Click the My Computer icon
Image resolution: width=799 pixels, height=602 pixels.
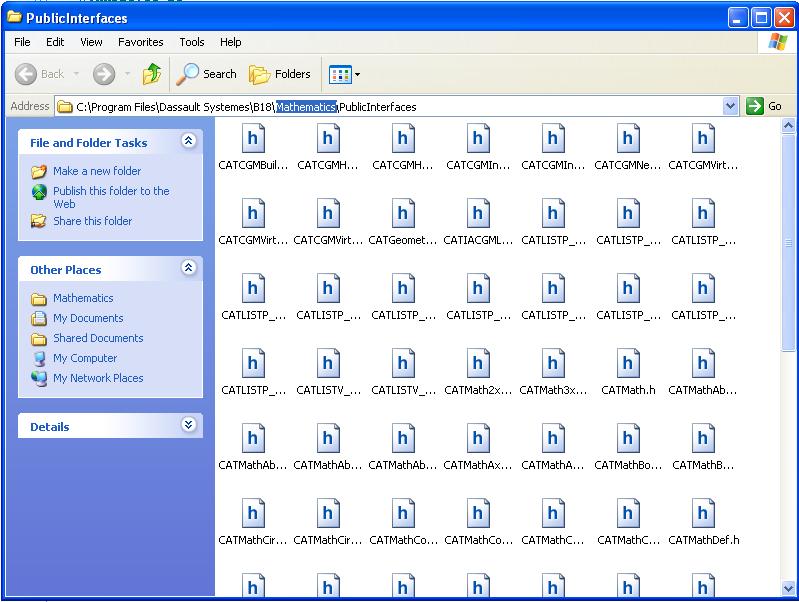pos(39,358)
